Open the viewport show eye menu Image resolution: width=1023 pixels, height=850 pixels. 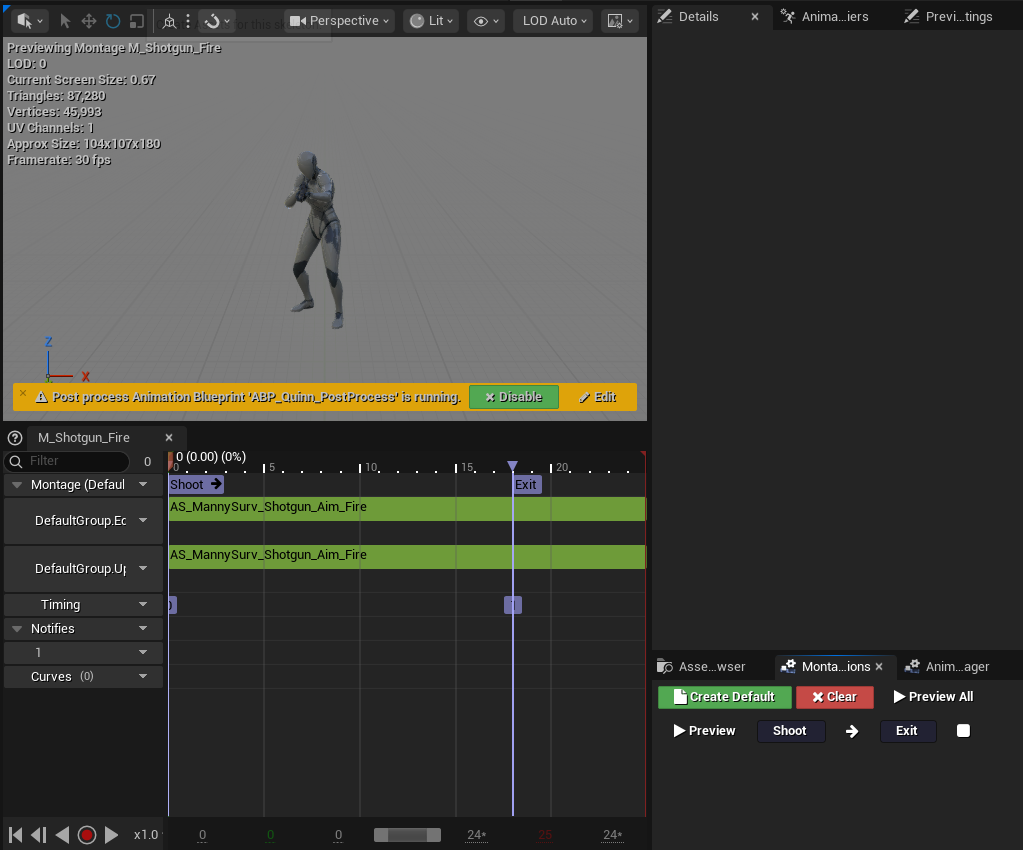click(x=486, y=21)
